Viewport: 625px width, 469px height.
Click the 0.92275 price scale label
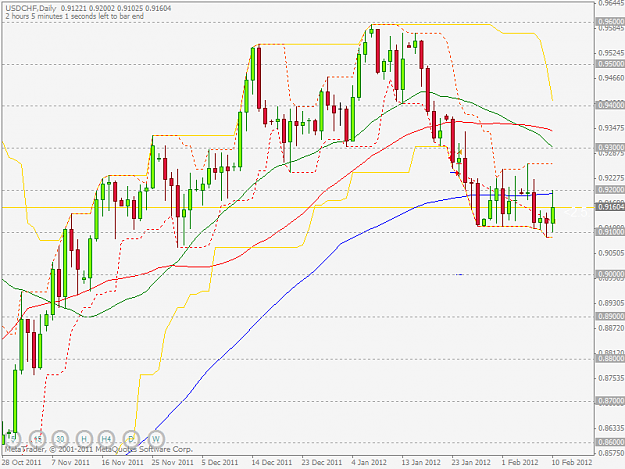[x=611, y=178]
